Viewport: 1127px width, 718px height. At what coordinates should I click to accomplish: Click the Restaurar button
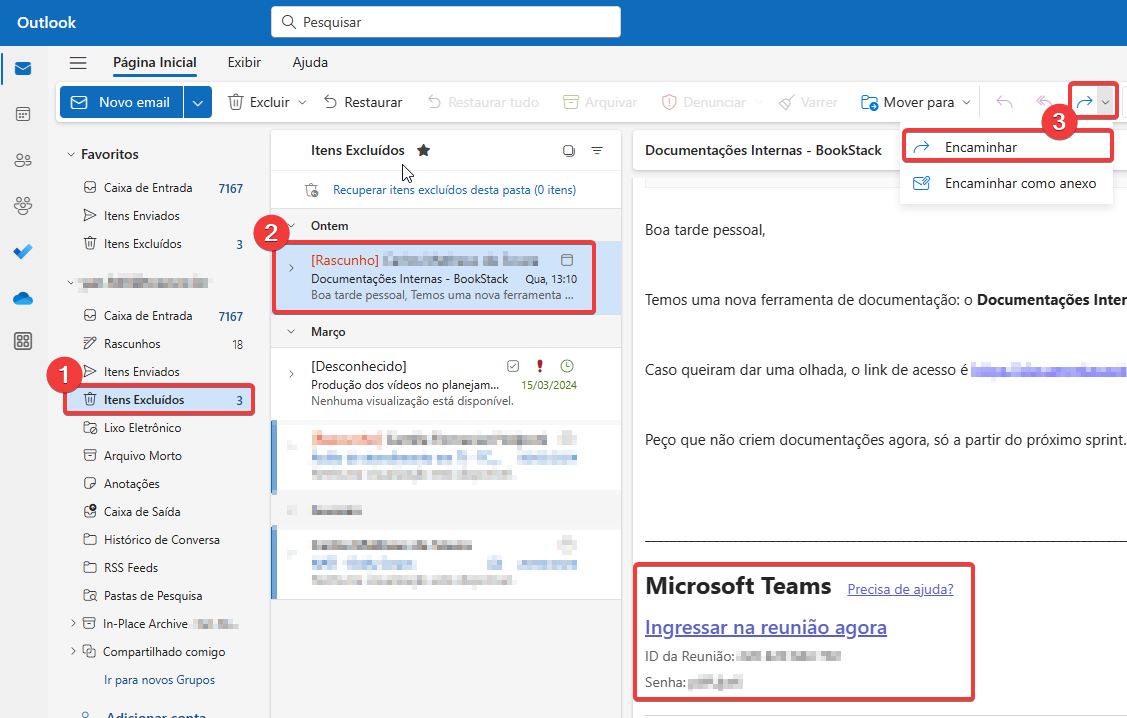point(363,103)
